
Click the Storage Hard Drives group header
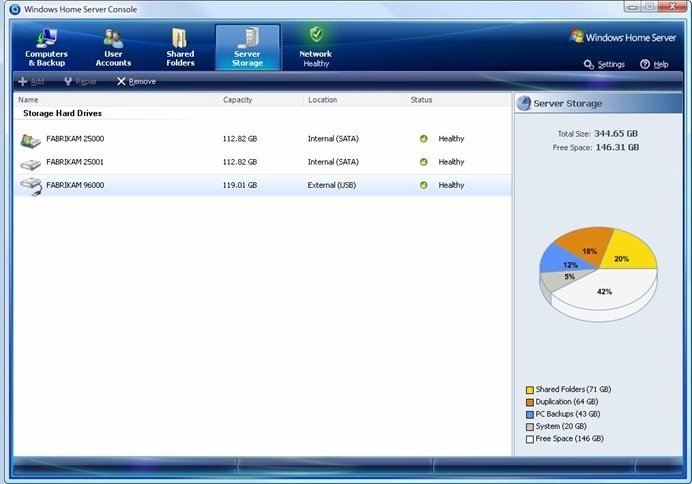coord(62,113)
